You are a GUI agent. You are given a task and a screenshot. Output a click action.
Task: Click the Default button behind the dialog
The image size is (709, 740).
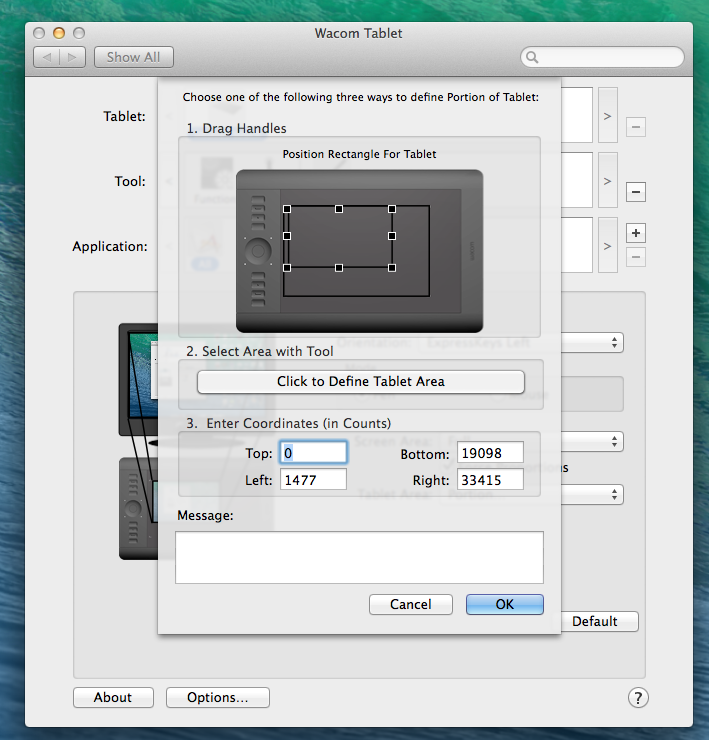pos(599,621)
